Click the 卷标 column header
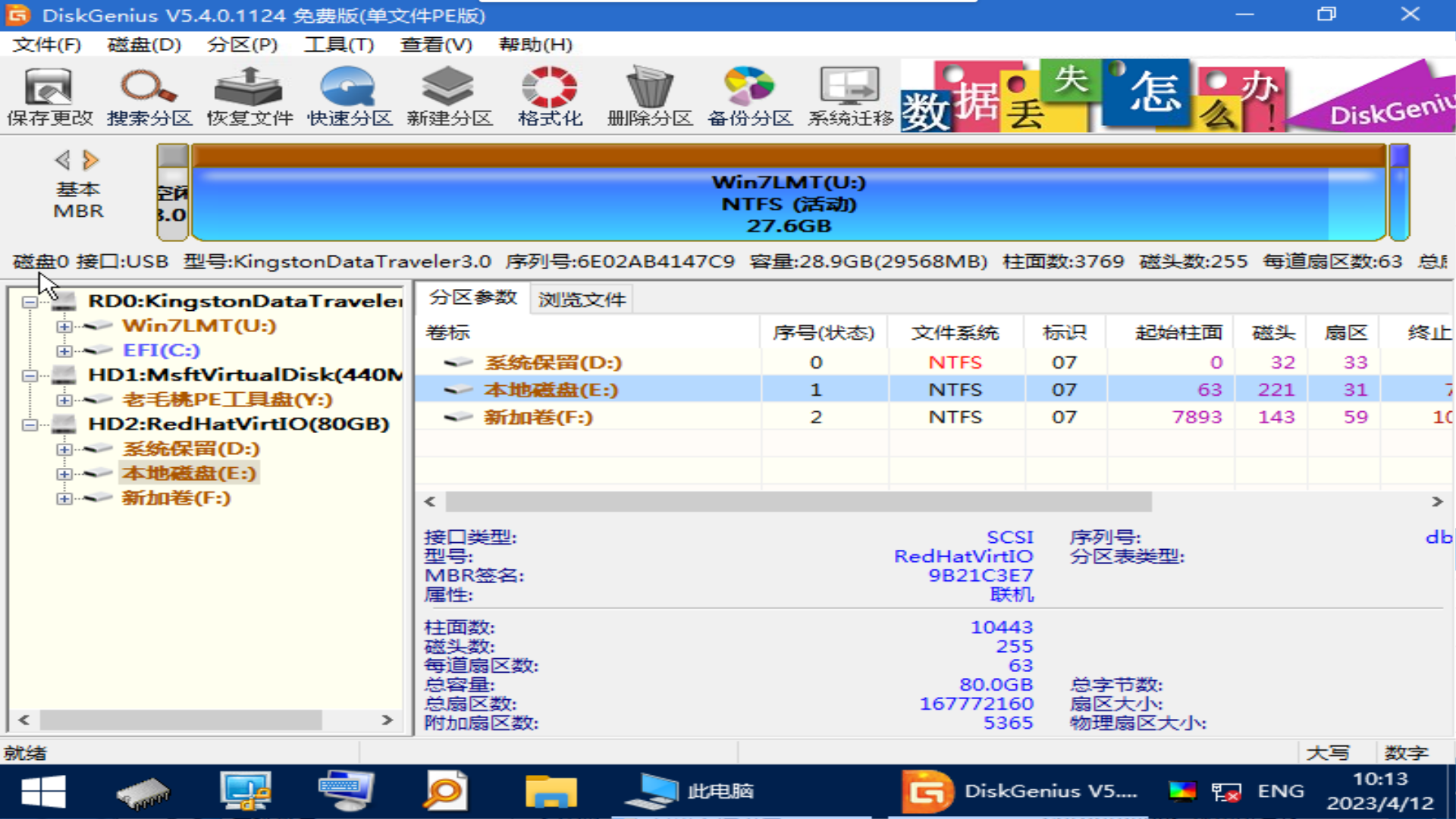Viewport: 1456px width, 819px height. [x=588, y=332]
